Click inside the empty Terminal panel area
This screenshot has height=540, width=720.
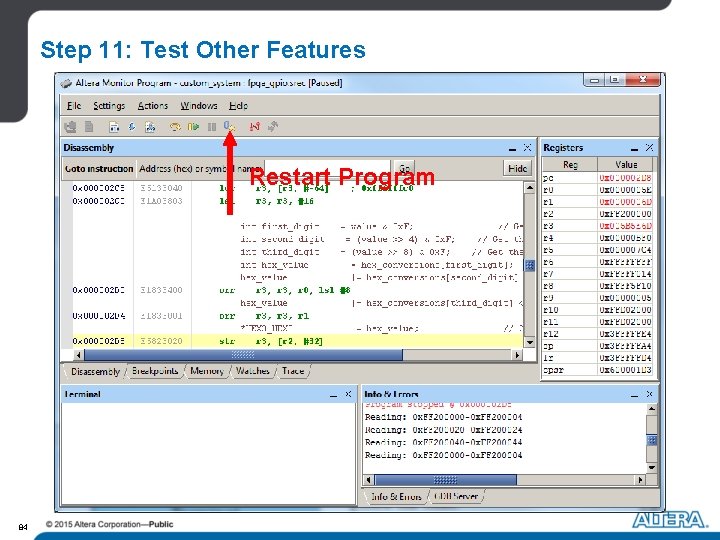pyautogui.click(x=209, y=454)
